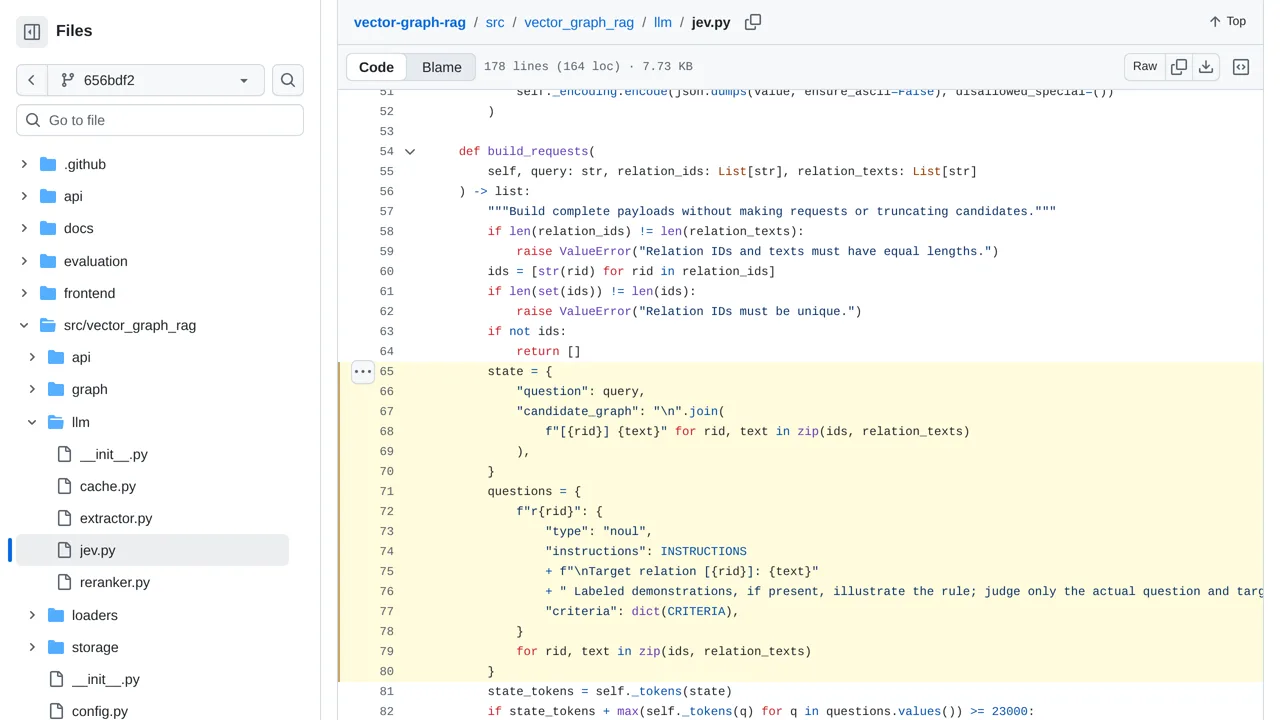Open the config.py file
This screenshot has width=1280, height=720.
coord(100,711)
